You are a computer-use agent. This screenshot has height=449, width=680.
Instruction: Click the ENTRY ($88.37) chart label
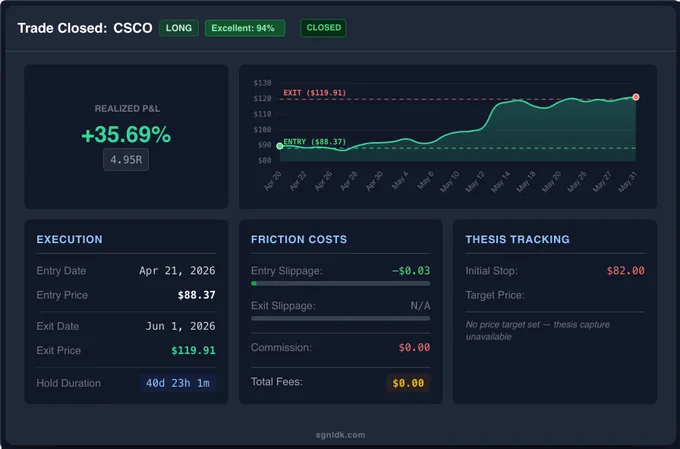[x=315, y=142]
